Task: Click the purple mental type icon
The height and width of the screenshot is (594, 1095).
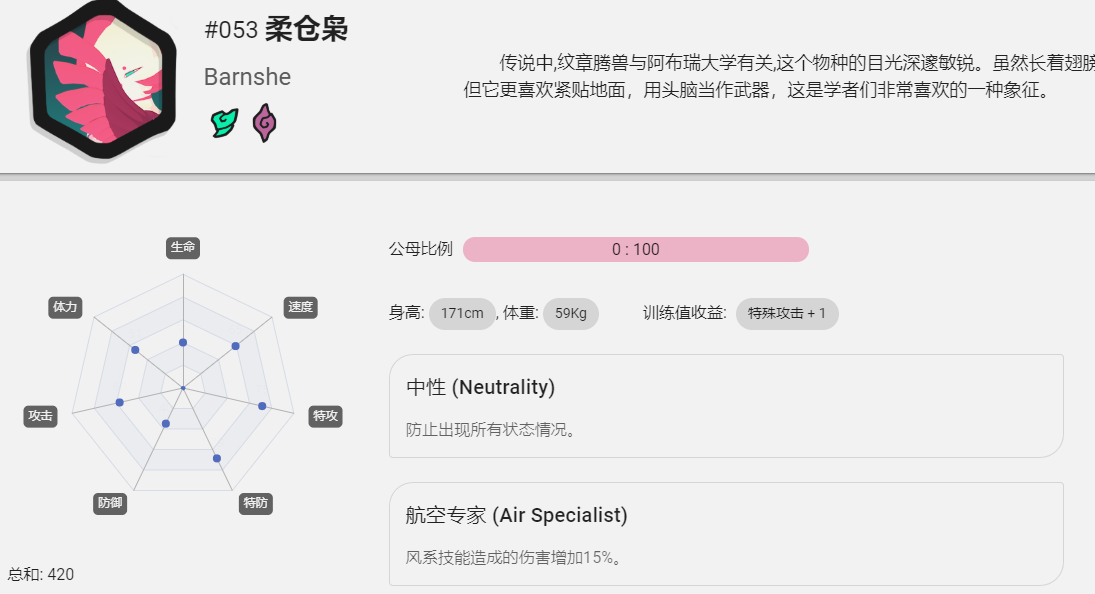Action: [x=264, y=123]
